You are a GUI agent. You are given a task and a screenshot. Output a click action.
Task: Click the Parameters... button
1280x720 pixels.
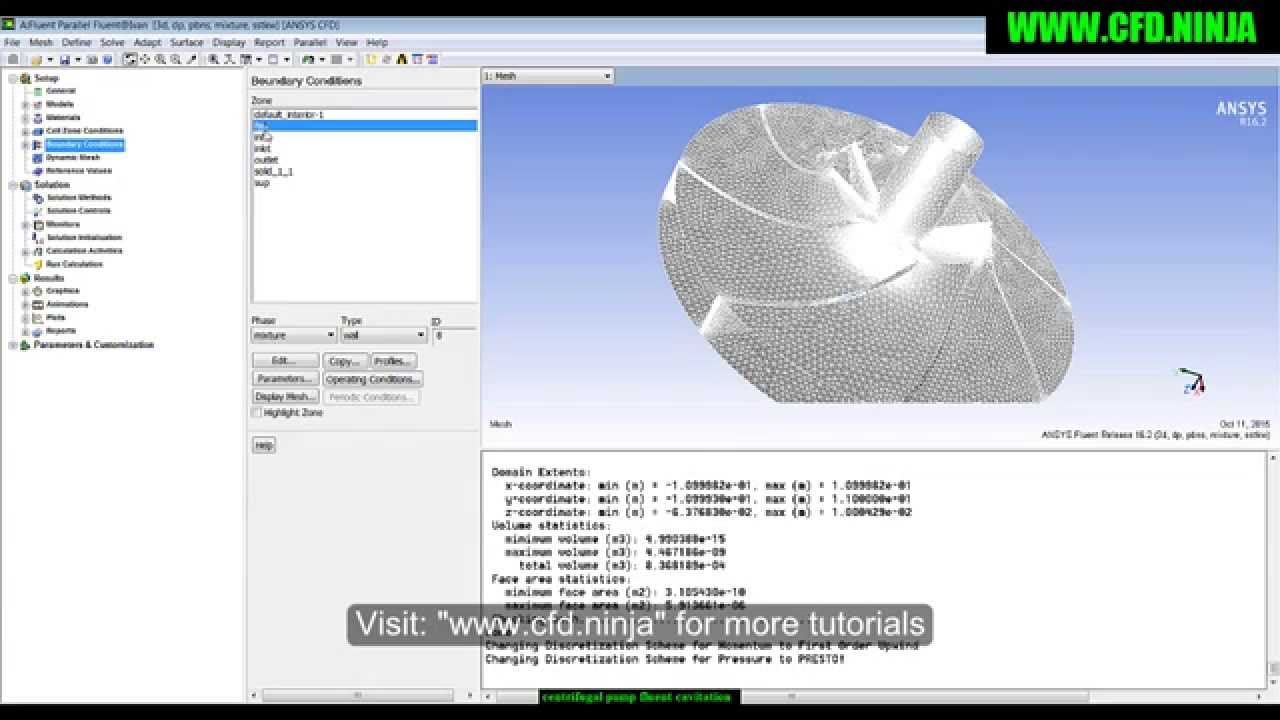286,379
